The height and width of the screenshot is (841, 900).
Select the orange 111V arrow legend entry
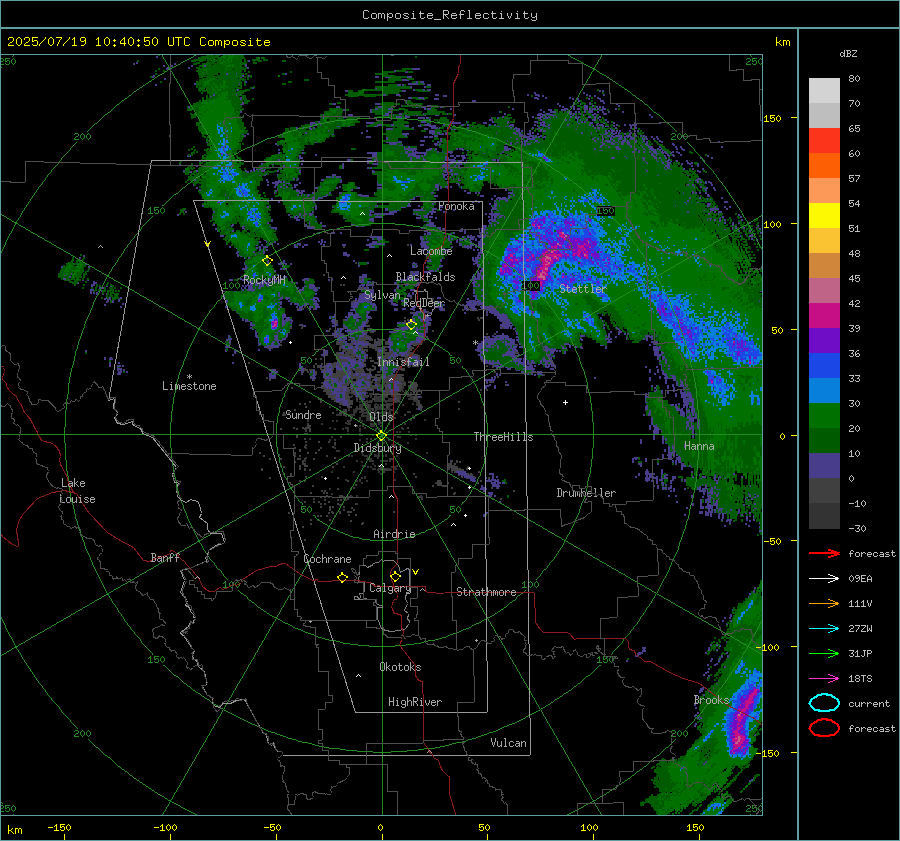(x=824, y=603)
